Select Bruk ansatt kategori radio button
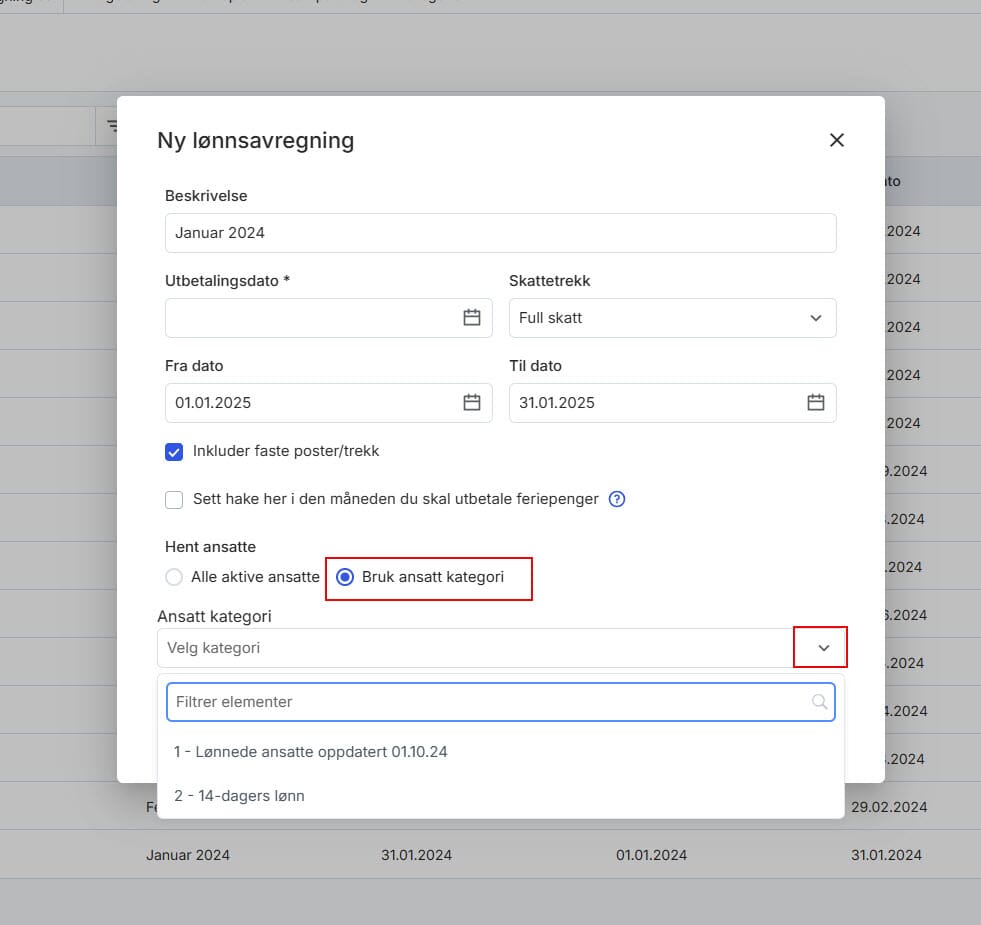The image size is (981, 925). pos(345,577)
